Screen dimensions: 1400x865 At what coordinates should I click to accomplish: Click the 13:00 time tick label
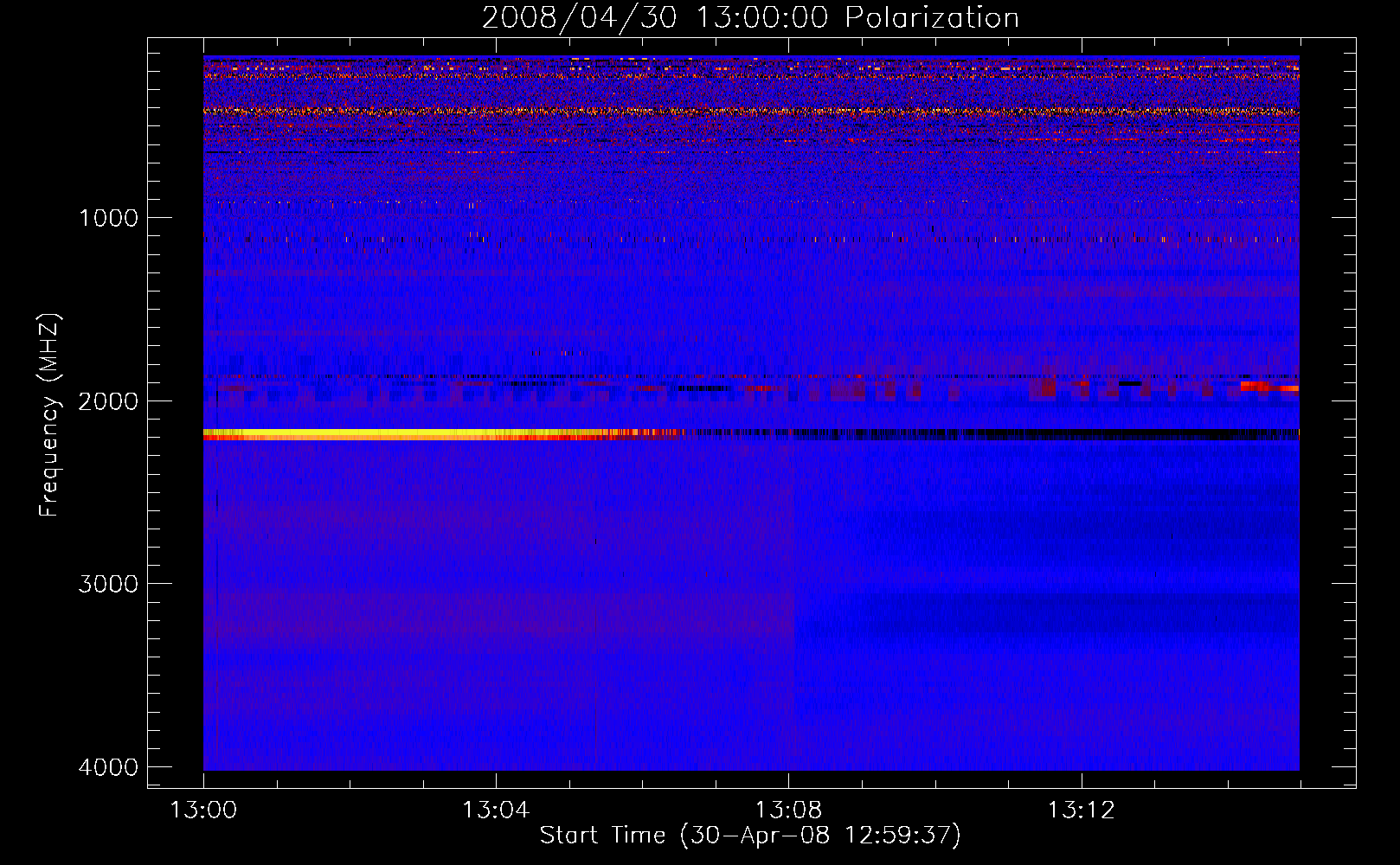coord(203,811)
